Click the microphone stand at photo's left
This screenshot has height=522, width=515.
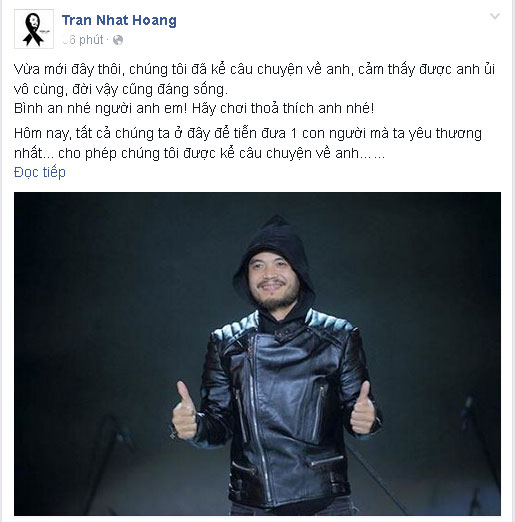point(110,463)
